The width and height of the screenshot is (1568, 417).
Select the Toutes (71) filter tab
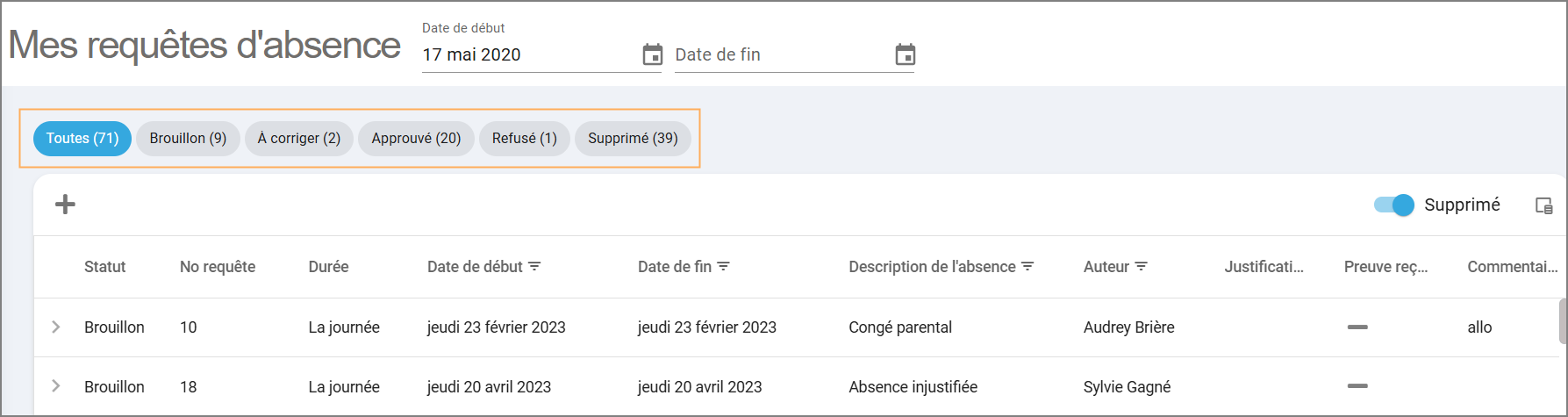coord(82,139)
